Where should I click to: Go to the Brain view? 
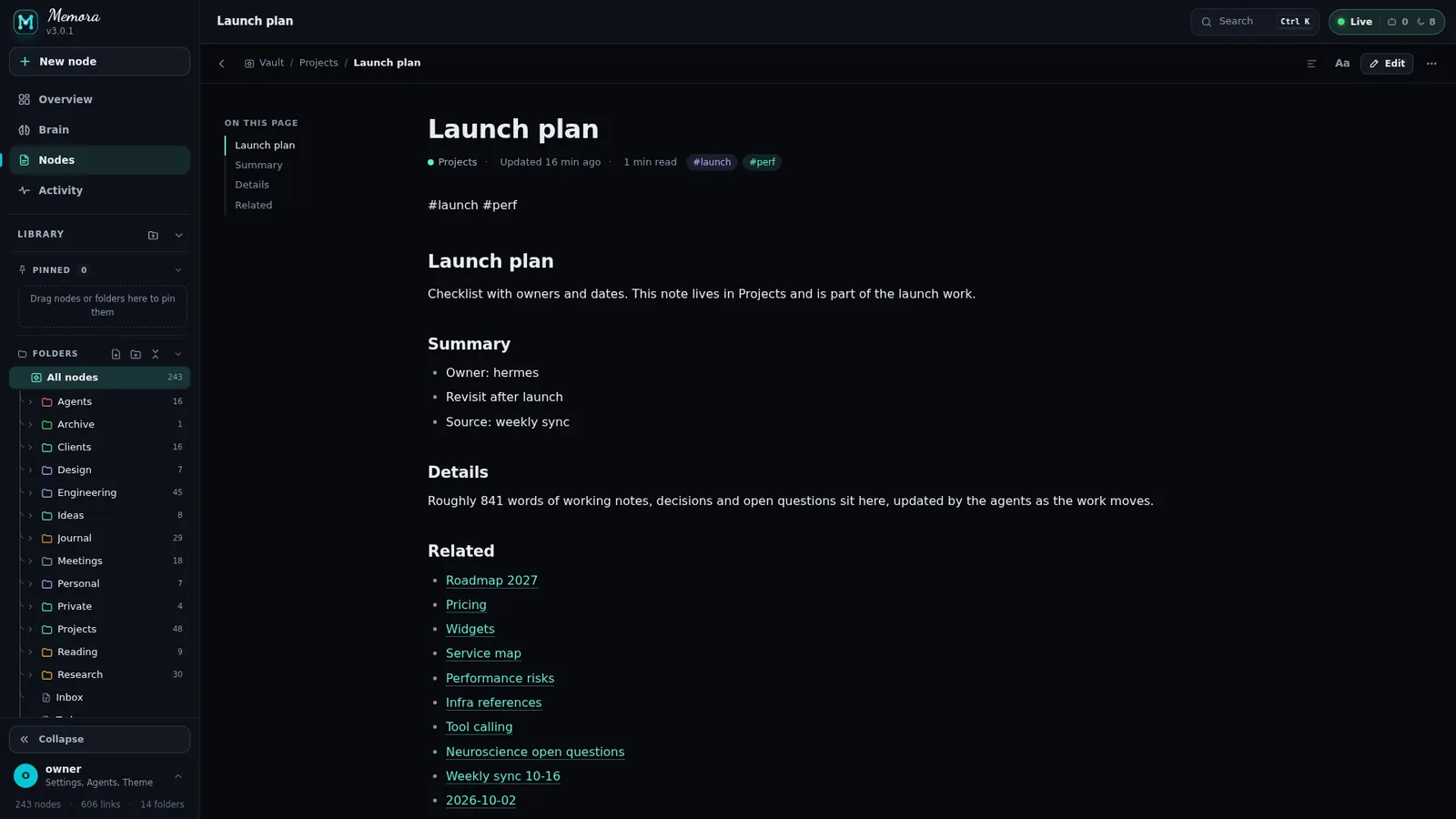[x=100, y=130]
